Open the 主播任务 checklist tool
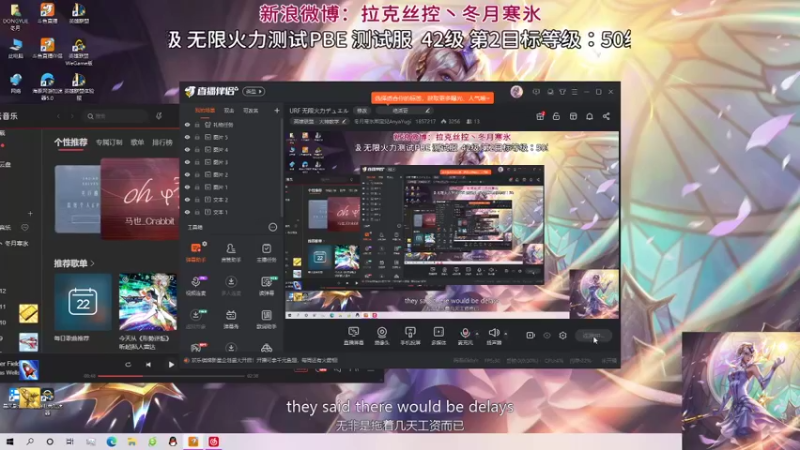The image size is (800, 450). (x=266, y=252)
